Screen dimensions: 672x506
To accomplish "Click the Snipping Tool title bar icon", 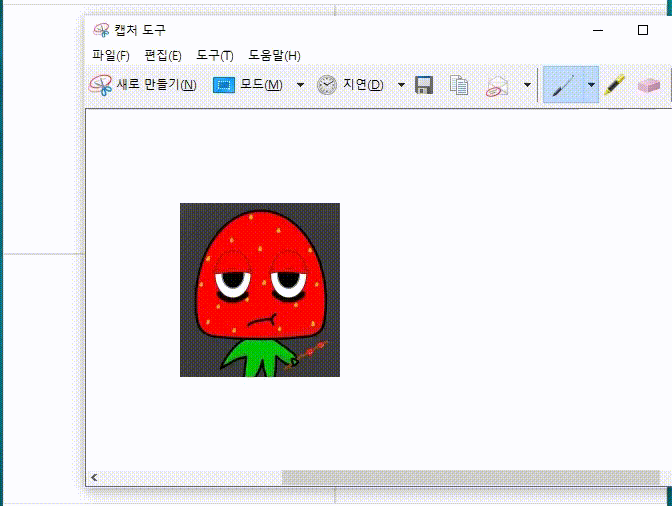I will pyautogui.click(x=102, y=30).
